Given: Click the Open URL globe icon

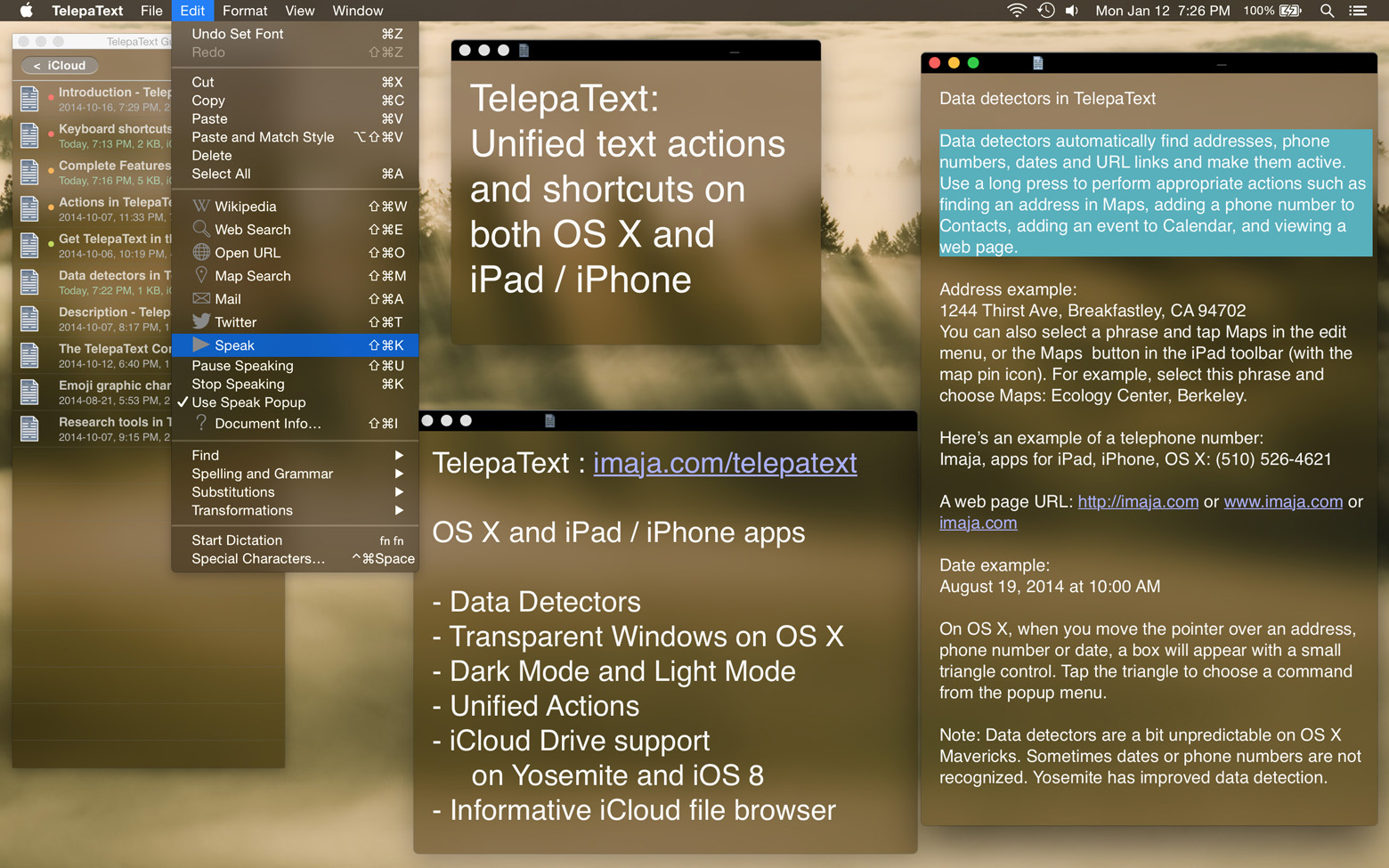Looking at the screenshot, I should [x=201, y=252].
